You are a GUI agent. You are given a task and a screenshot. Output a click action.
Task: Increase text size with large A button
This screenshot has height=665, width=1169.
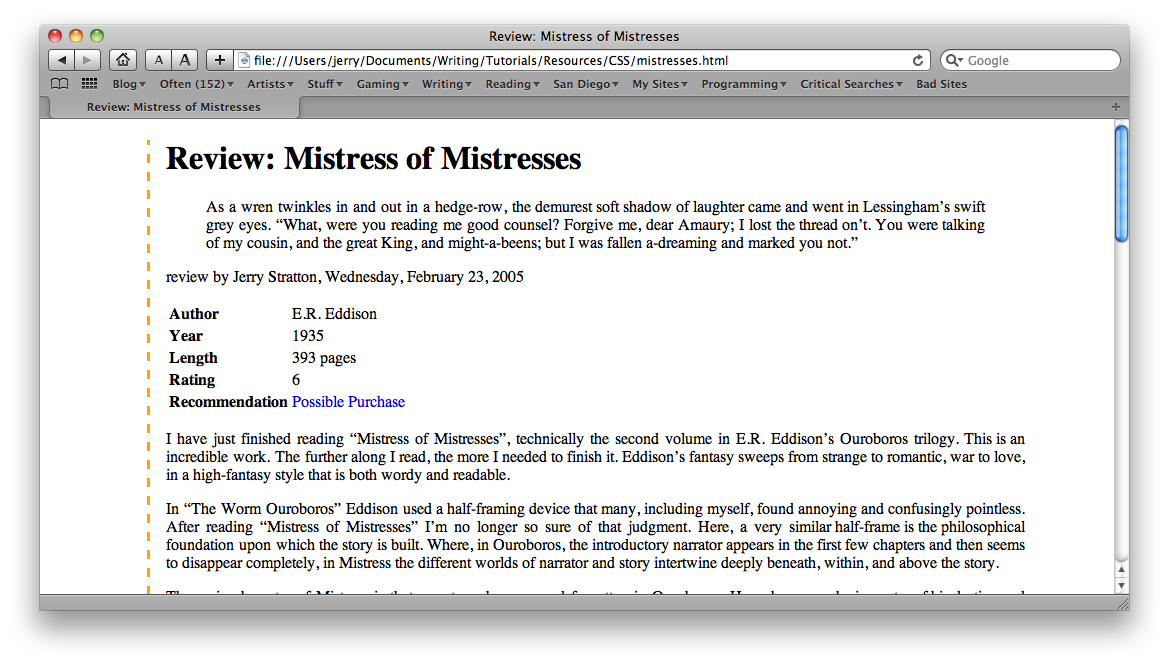tap(185, 60)
